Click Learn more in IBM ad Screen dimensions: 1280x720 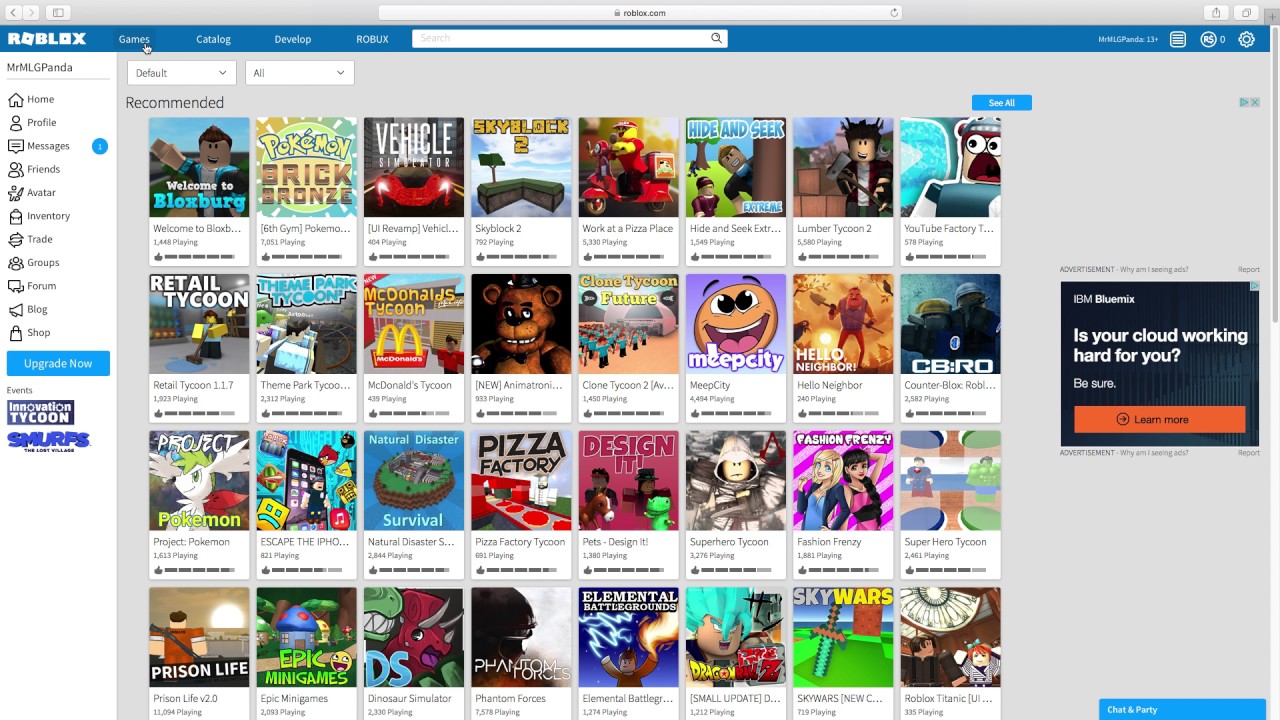pos(1160,420)
